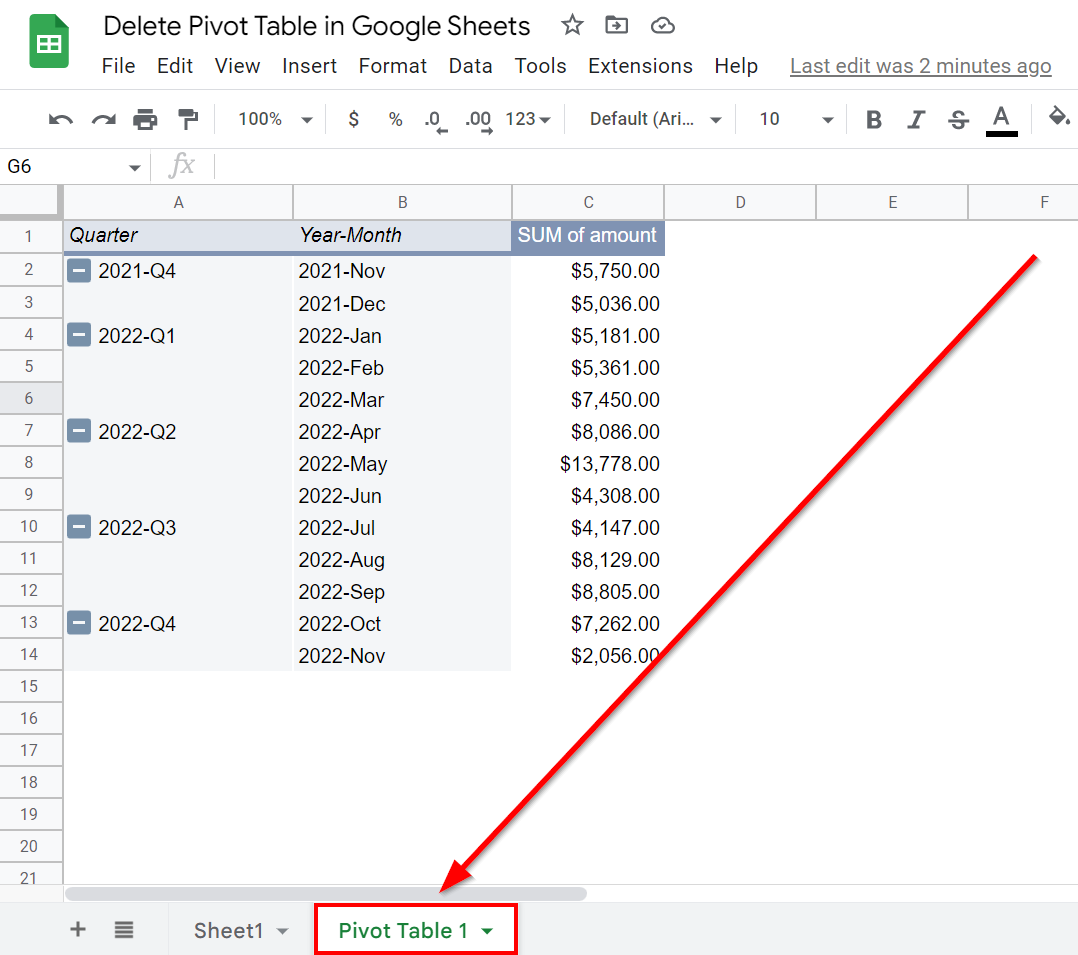Open the Tools menu
The image size is (1078, 955).
click(540, 66)
